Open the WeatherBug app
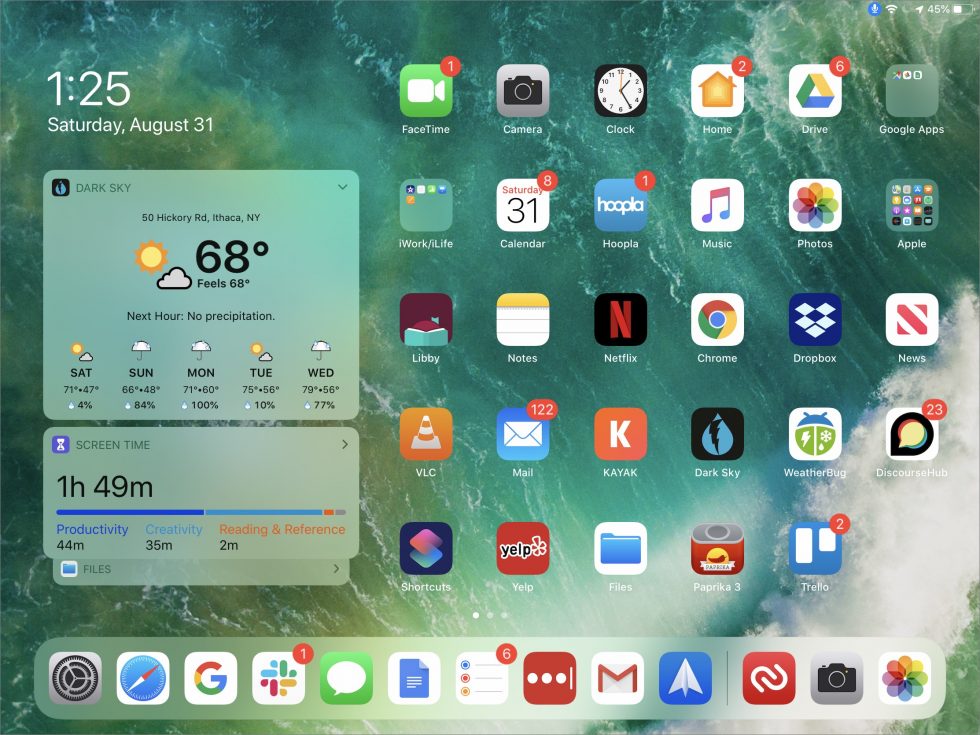Screen dimensions: 980x735 coord(814,434)
